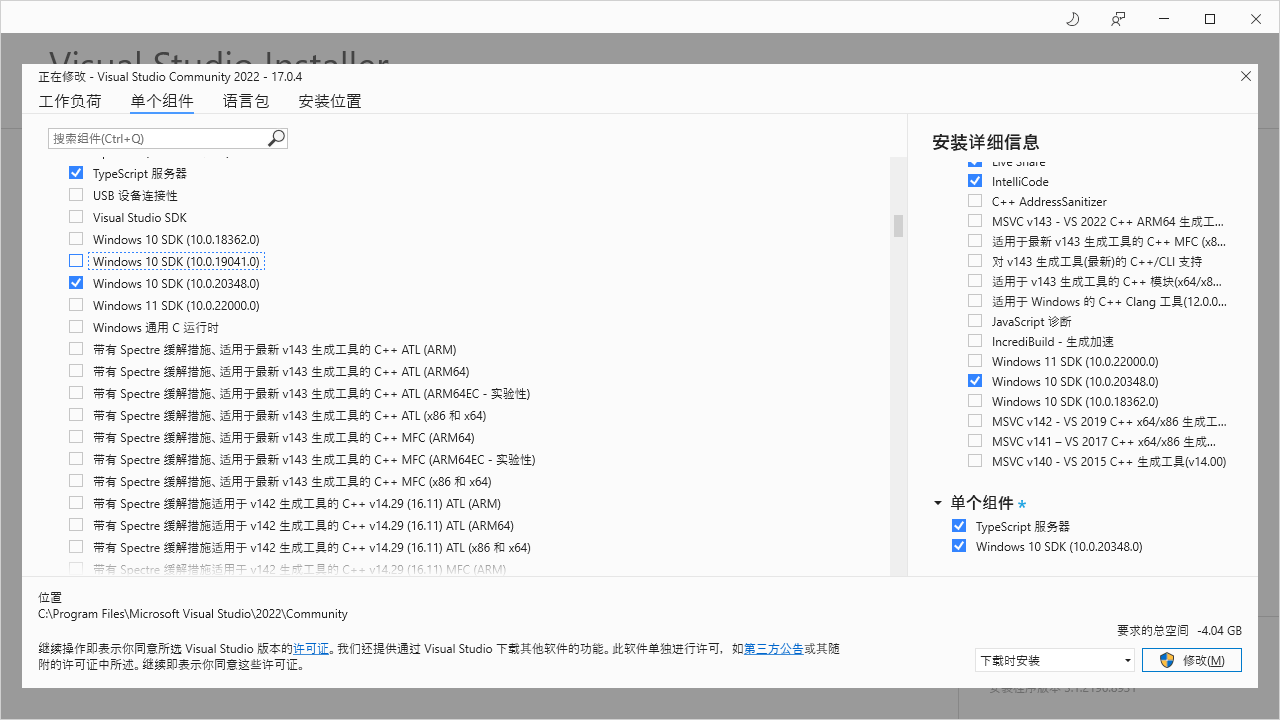Check MSVC v143 ARM64 生成工具 in details
Screen dimensions: 1280x720
(975, 221)
